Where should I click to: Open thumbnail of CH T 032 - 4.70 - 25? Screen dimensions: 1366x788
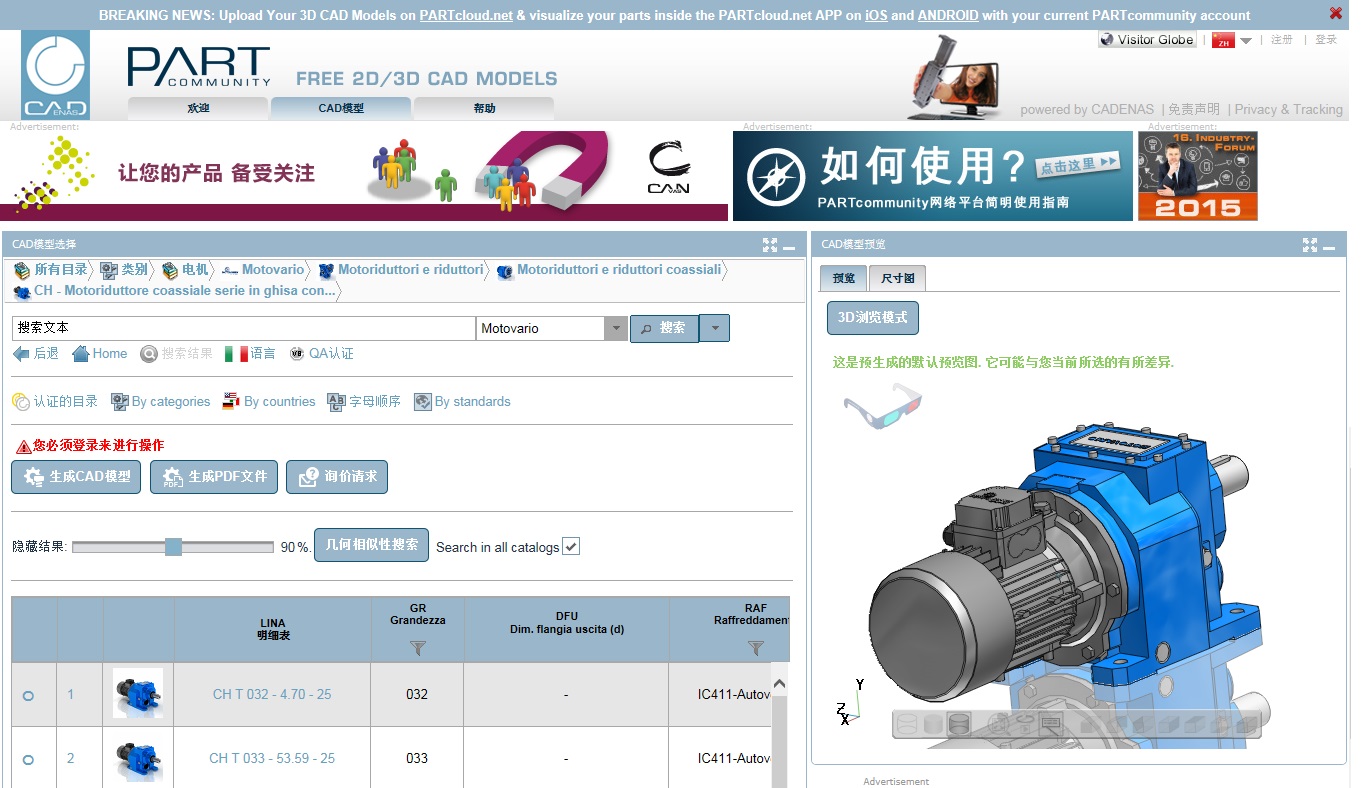coord(138,693)
